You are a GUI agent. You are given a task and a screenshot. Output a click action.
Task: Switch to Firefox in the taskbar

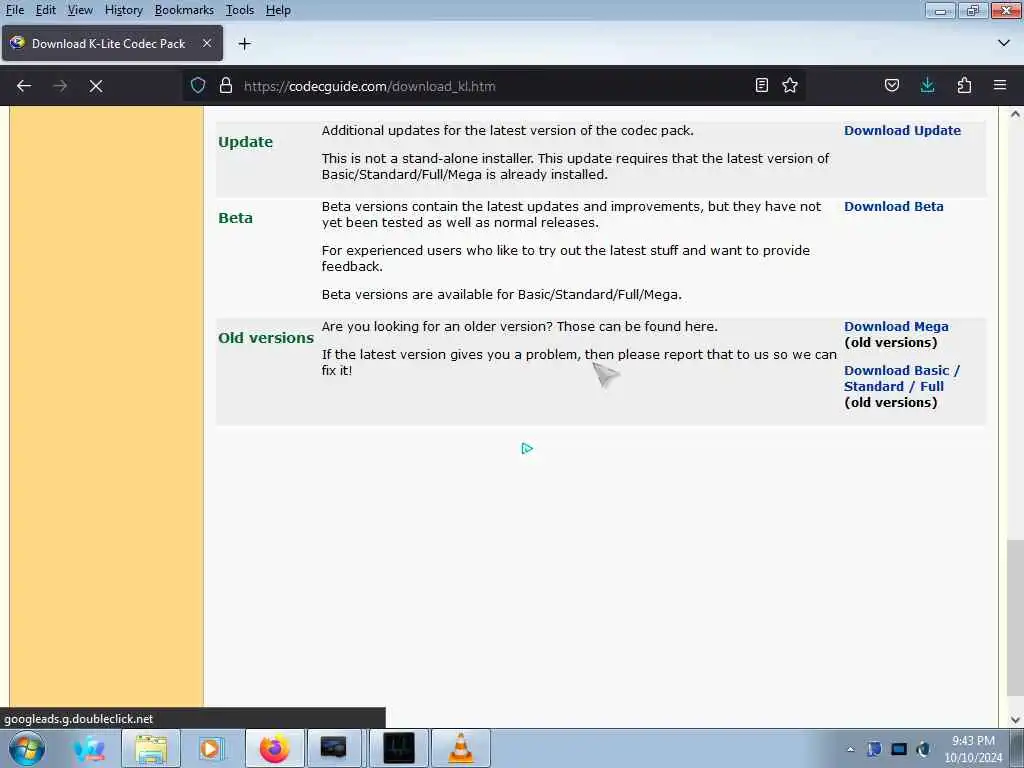(x=274, y=748)
